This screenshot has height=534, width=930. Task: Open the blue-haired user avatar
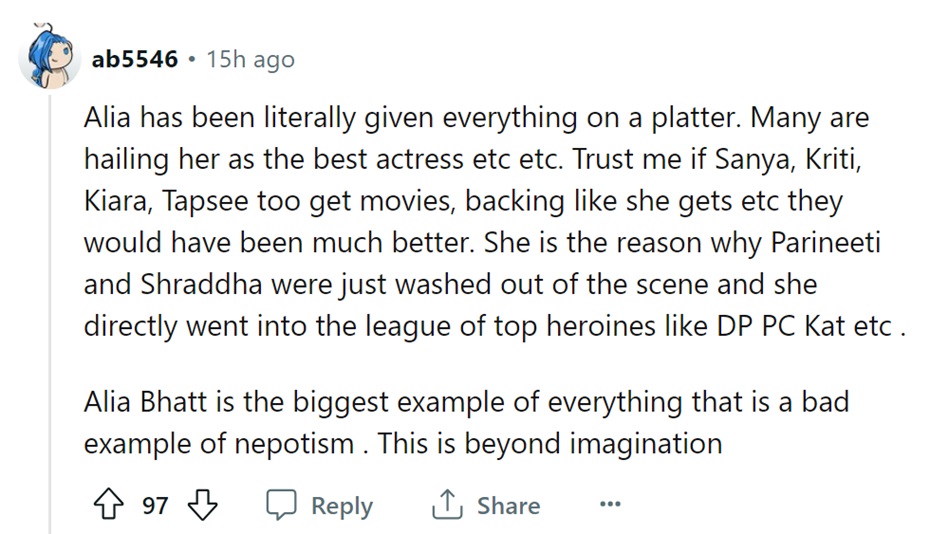50,59
